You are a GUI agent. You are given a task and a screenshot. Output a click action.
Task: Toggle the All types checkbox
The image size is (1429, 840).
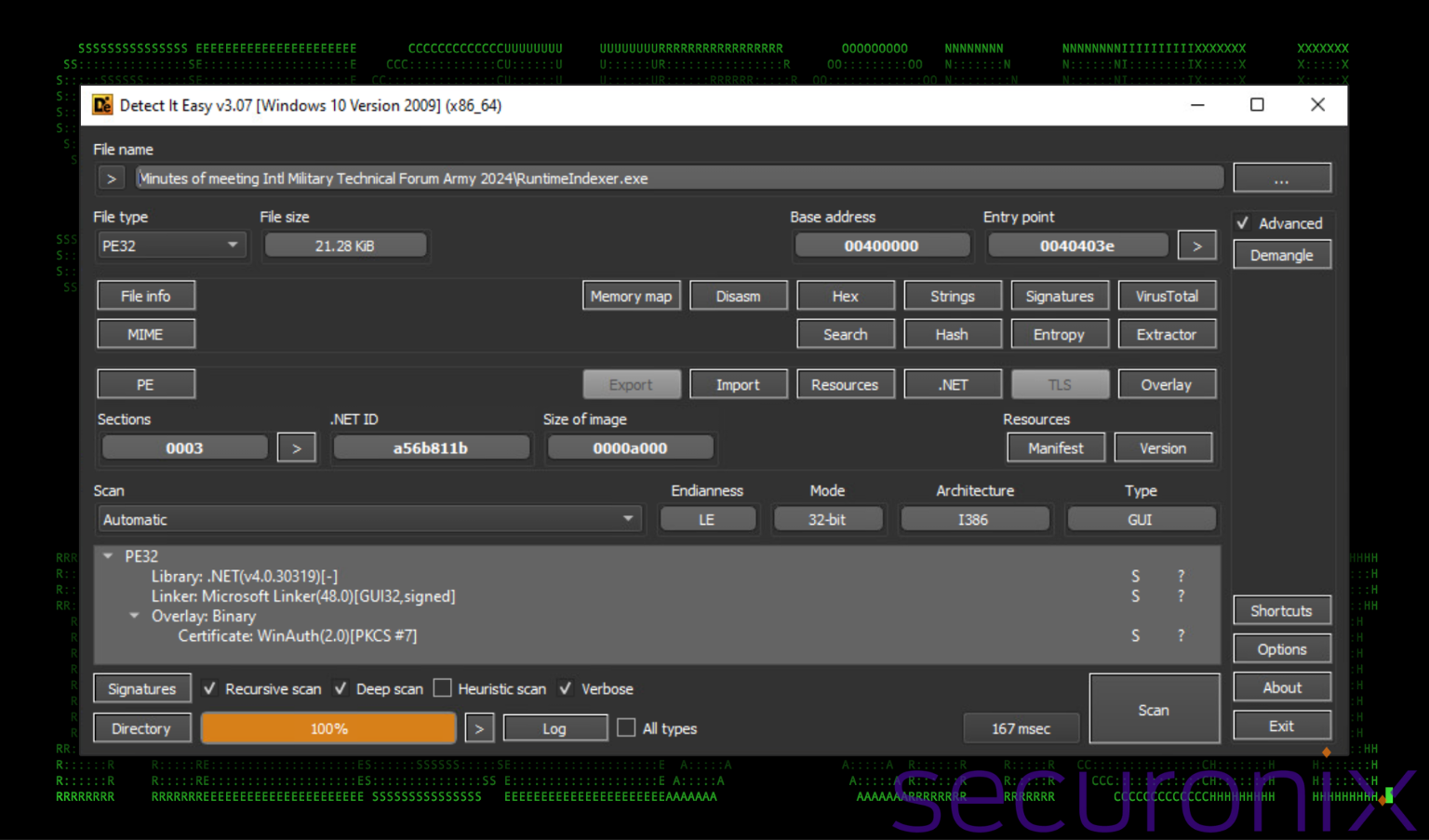[627, 728]
